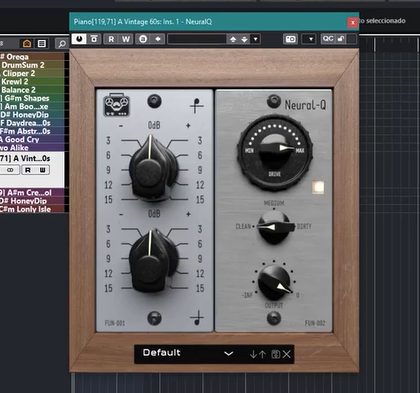The height and width of the screenshot is (393, 420).
Task: Select the Krewl 2 track
Action: 32,82
